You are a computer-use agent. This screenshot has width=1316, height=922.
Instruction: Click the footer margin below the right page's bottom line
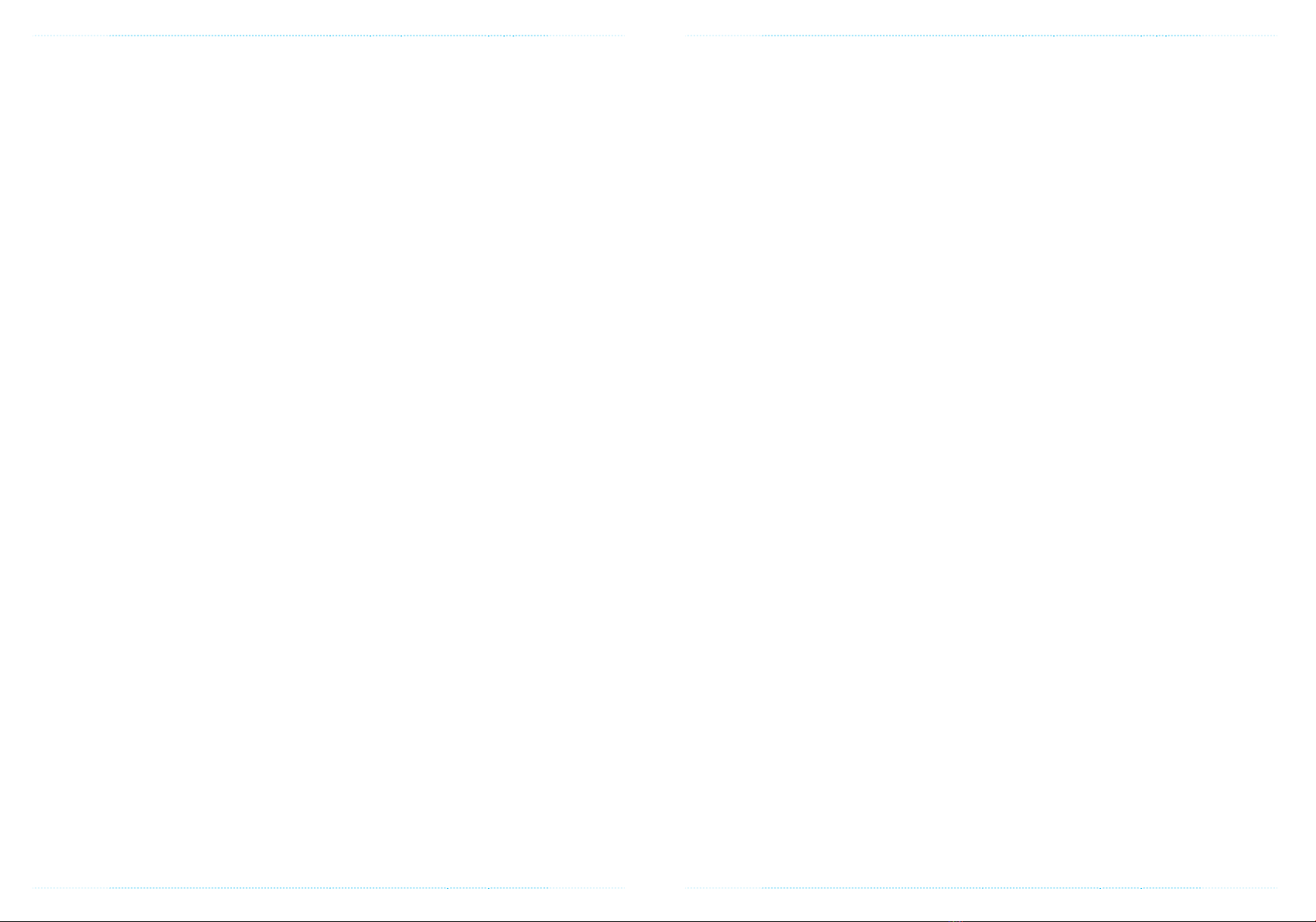[982, 904]
